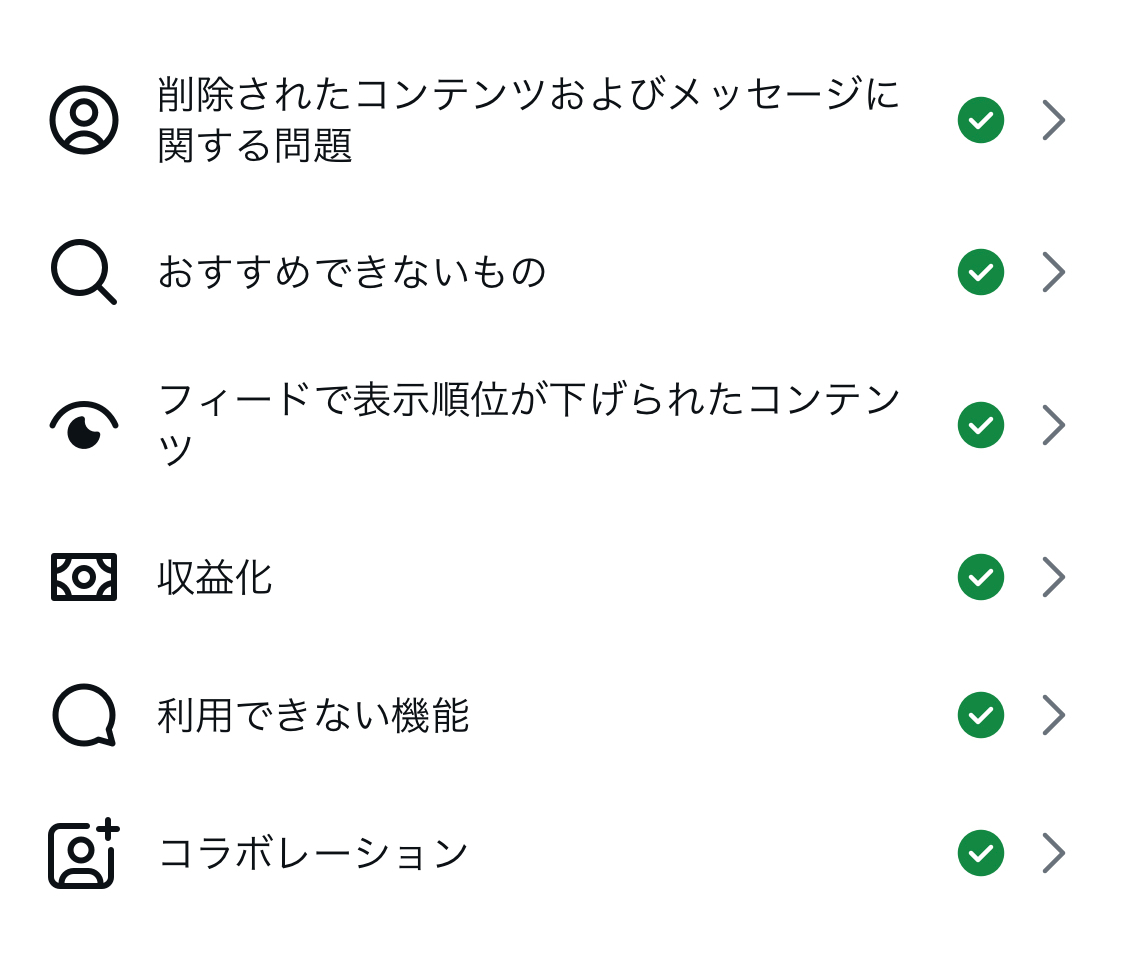This screenshot has width=1125, height=966.
Task: Click the money icon beside 収益化
Action: (x=84, y=577)
